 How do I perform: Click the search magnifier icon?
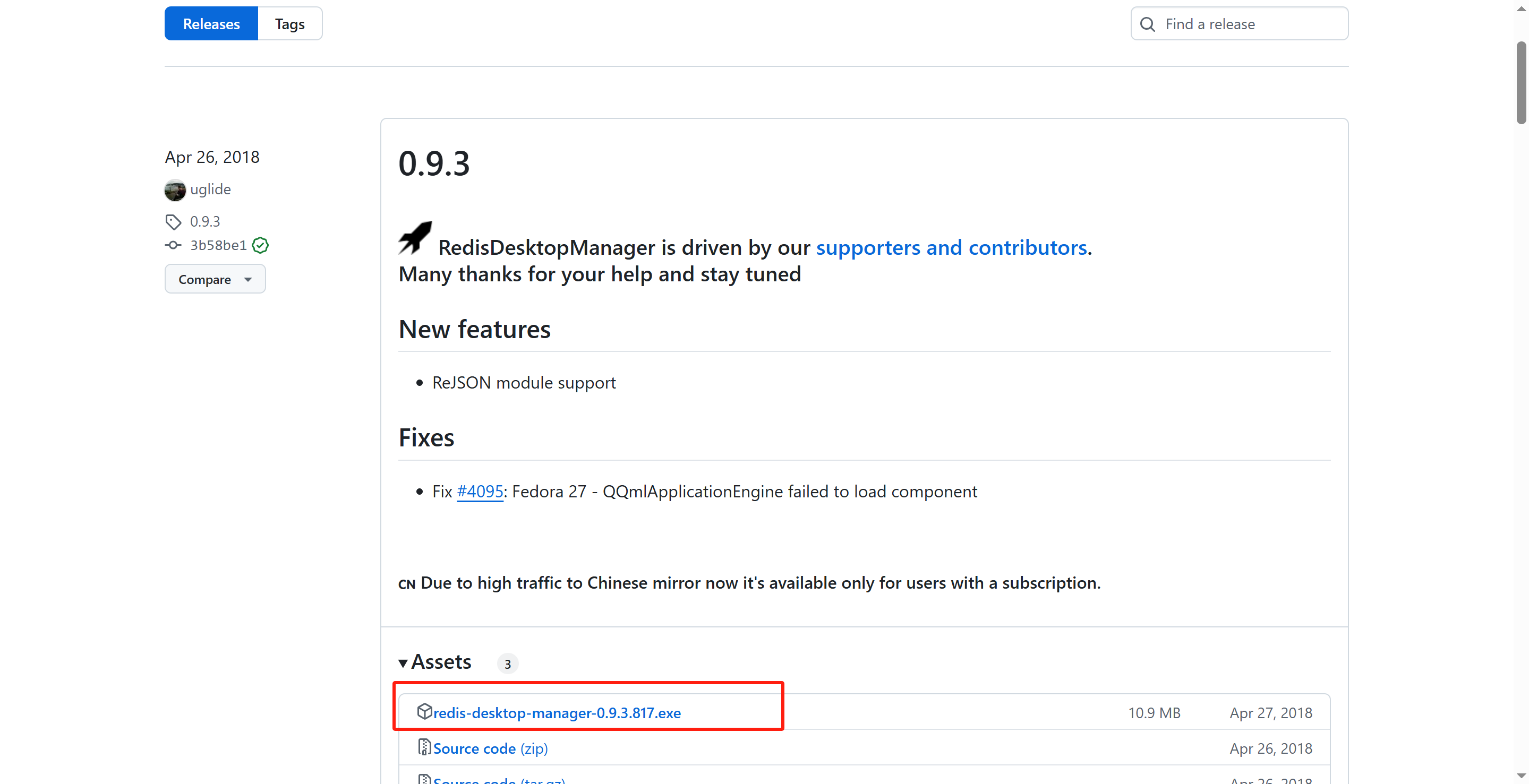(1147, 24)
